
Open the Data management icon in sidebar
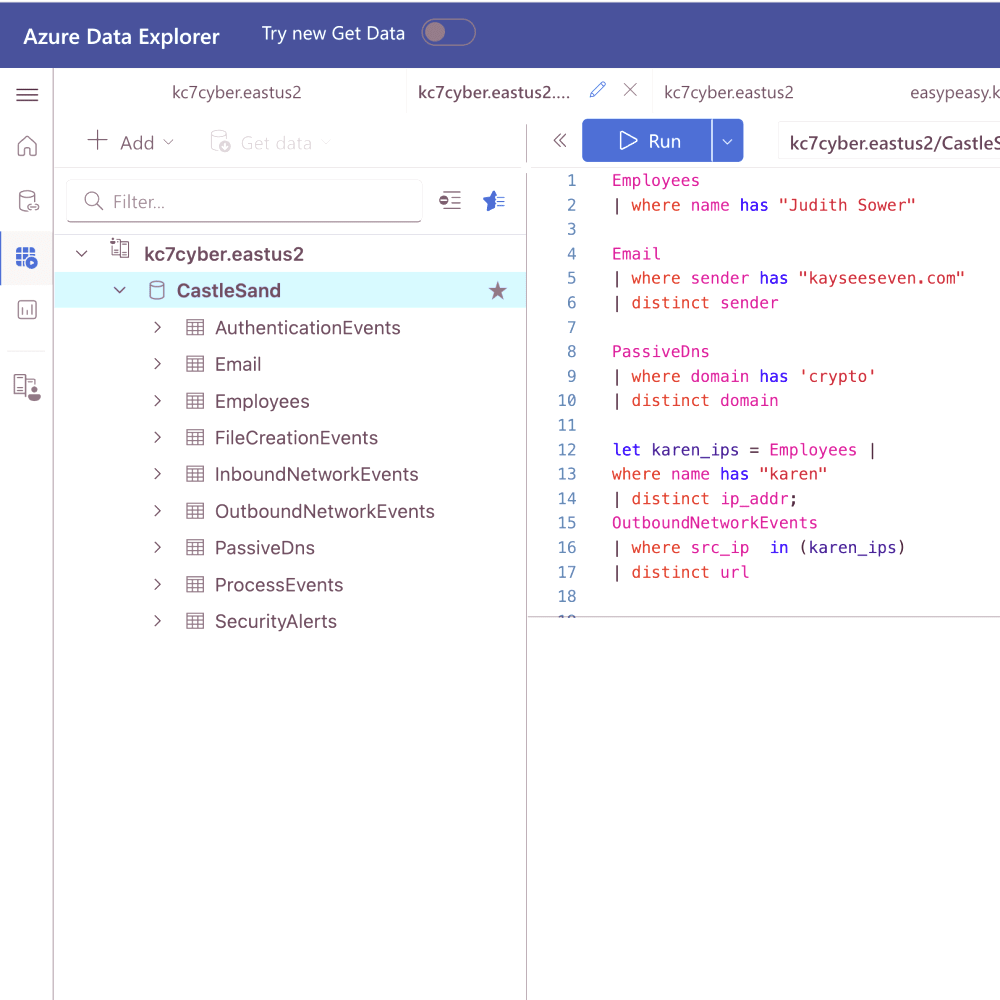(x=27, y=201)
